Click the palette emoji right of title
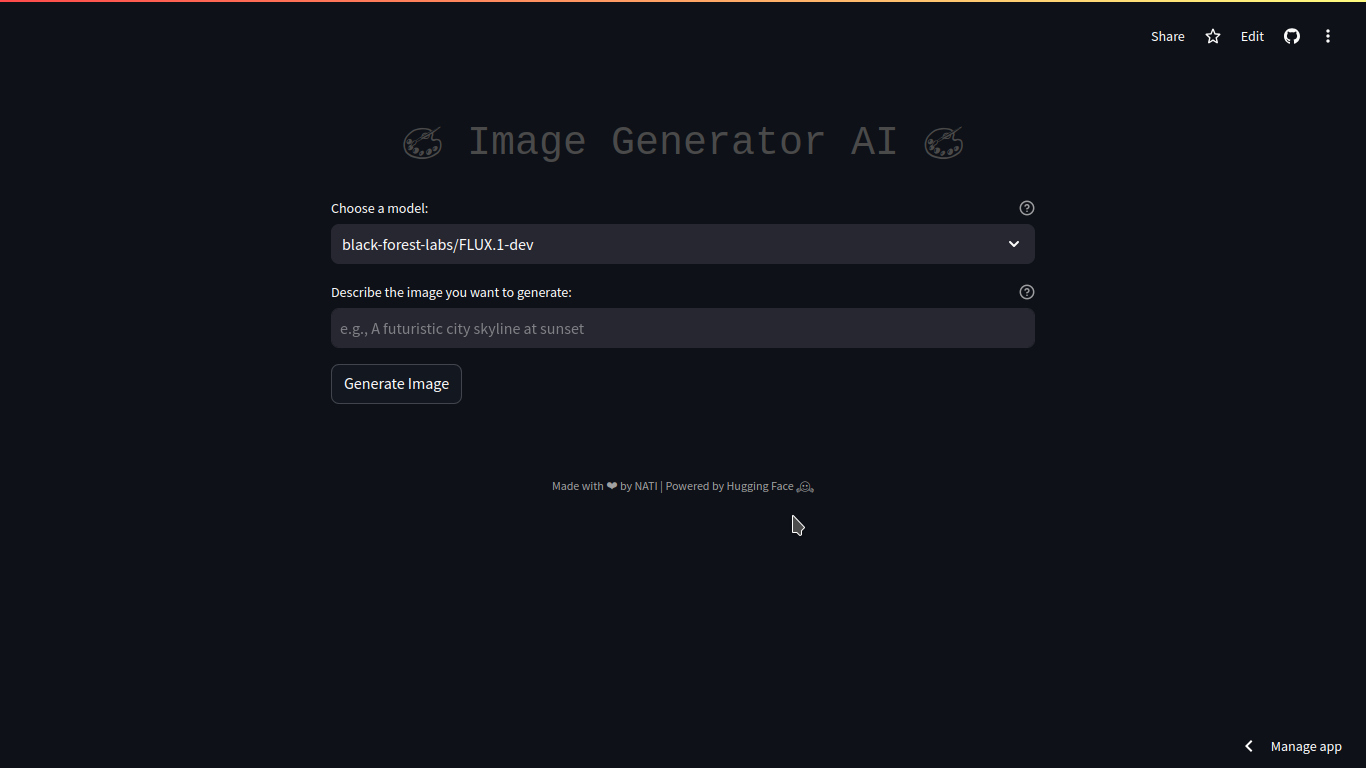Screen dimensions: 1366x768 point(943,142)
